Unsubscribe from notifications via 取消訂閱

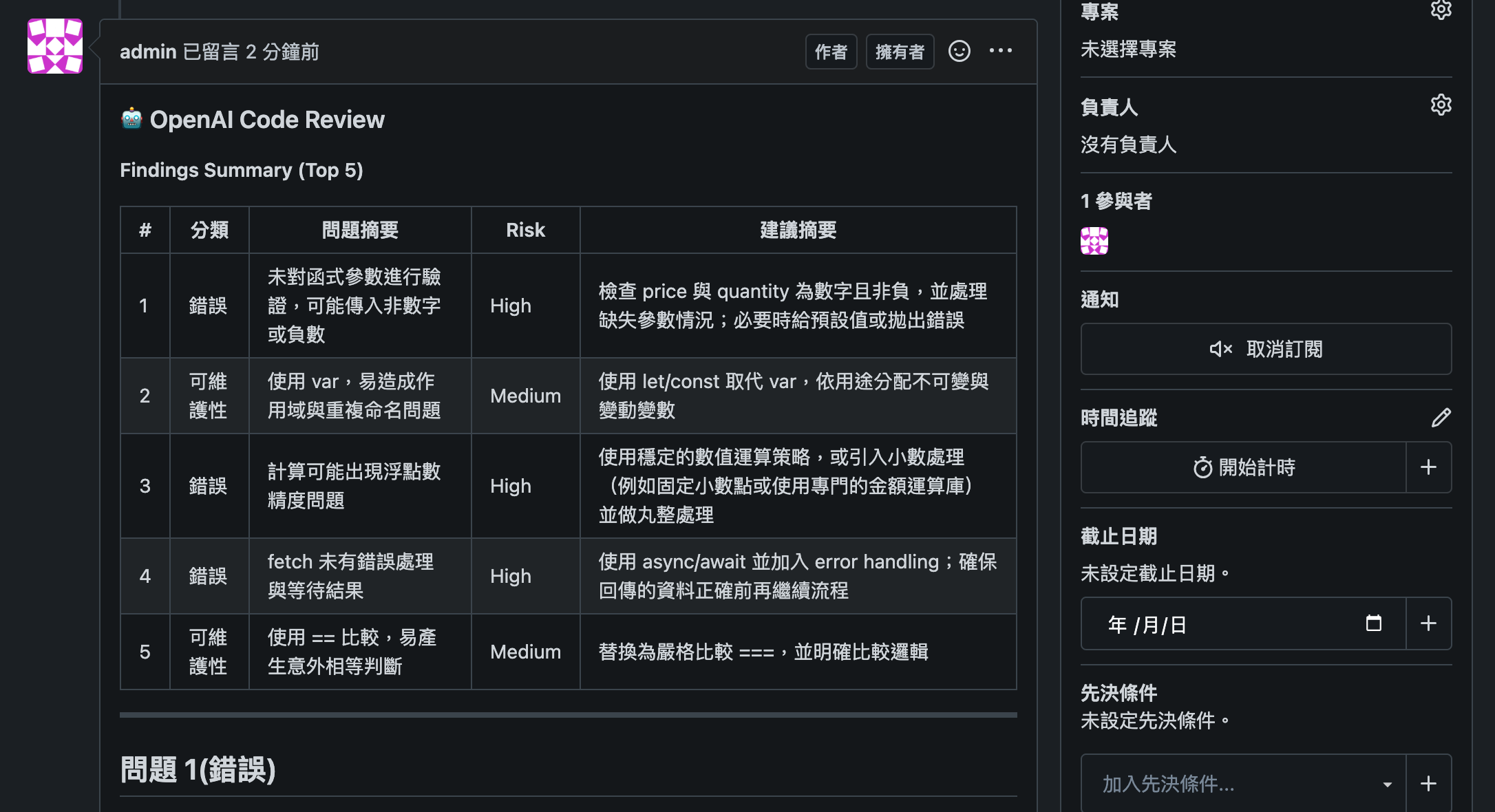coord(1266,349)
